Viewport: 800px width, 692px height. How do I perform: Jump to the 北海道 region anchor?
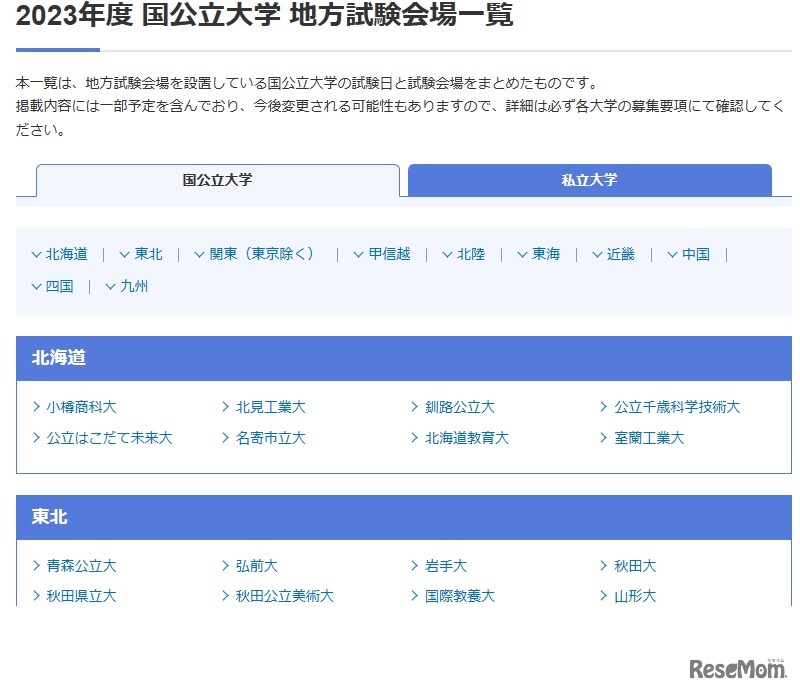60,254
